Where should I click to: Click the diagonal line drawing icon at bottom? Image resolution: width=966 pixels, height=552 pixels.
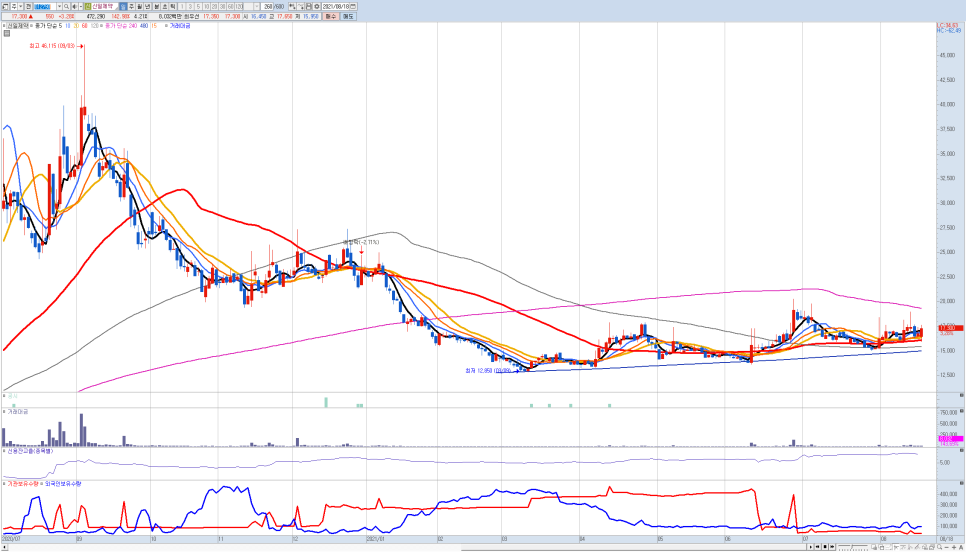(x=917, y=547)
